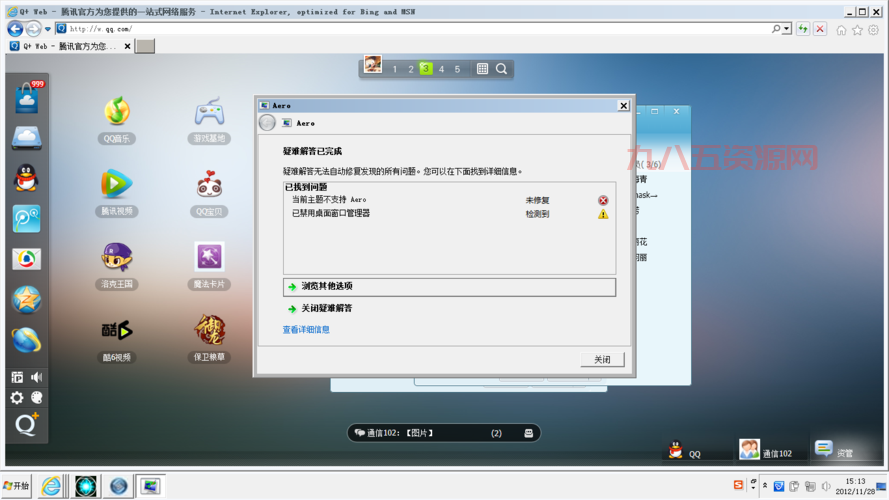
Task: Click IE refresh button
Action: 803,29
